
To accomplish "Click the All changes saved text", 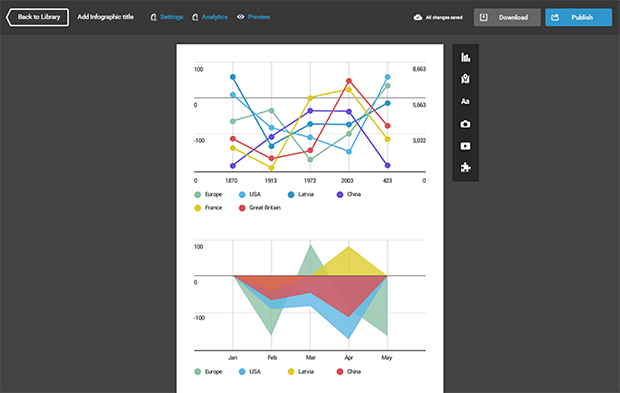I will [x=444, y=17].
